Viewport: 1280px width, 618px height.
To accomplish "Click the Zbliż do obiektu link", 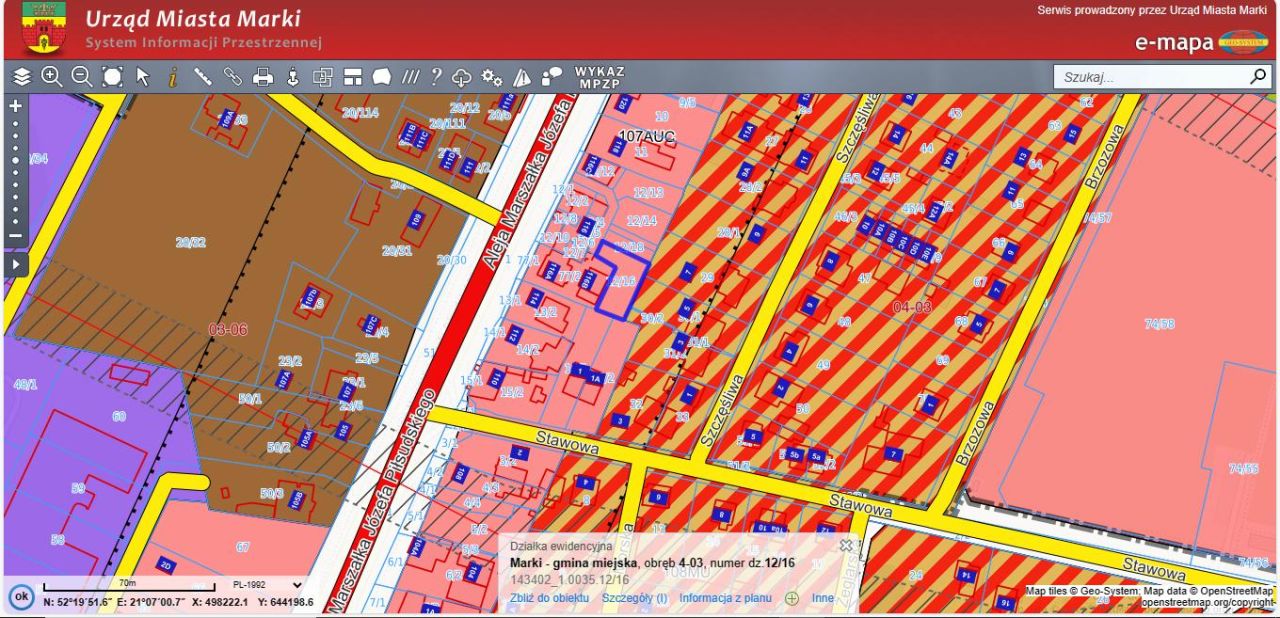I will (549, 599).
